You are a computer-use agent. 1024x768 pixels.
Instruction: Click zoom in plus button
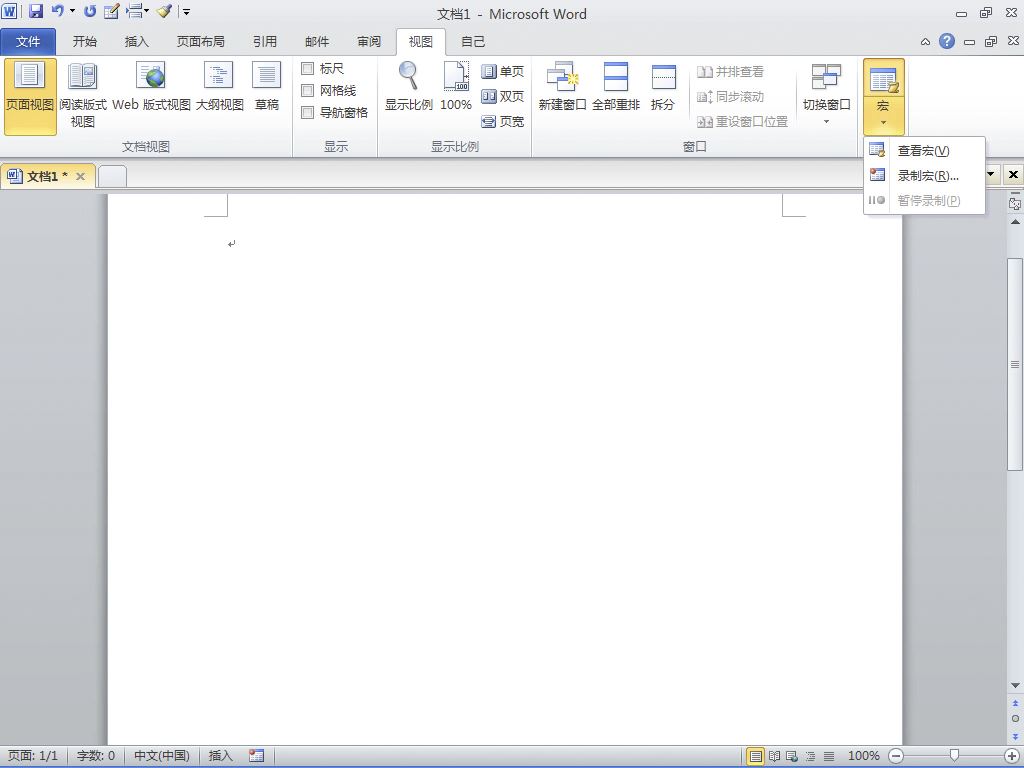click(x=1011, y=756)
